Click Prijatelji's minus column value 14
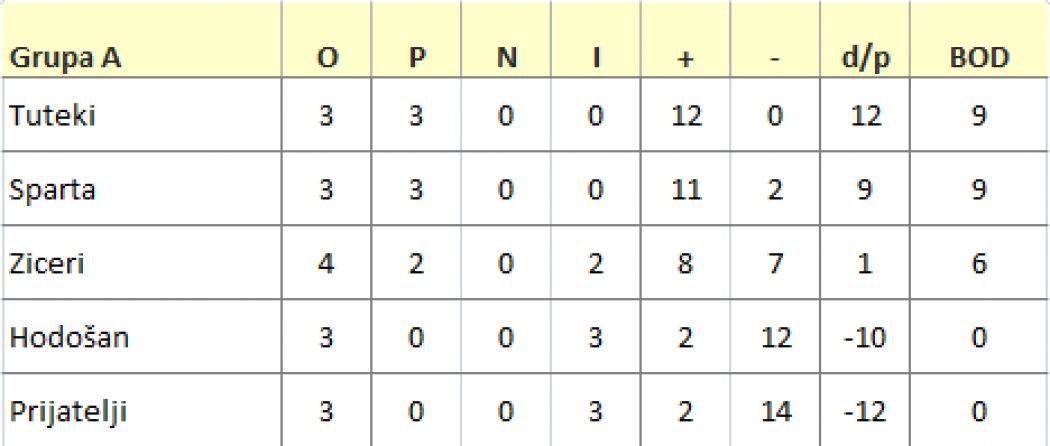Image resolution: width=1050 pixels, height=446 pixels. pyautogui.click(x=775, y=410)
